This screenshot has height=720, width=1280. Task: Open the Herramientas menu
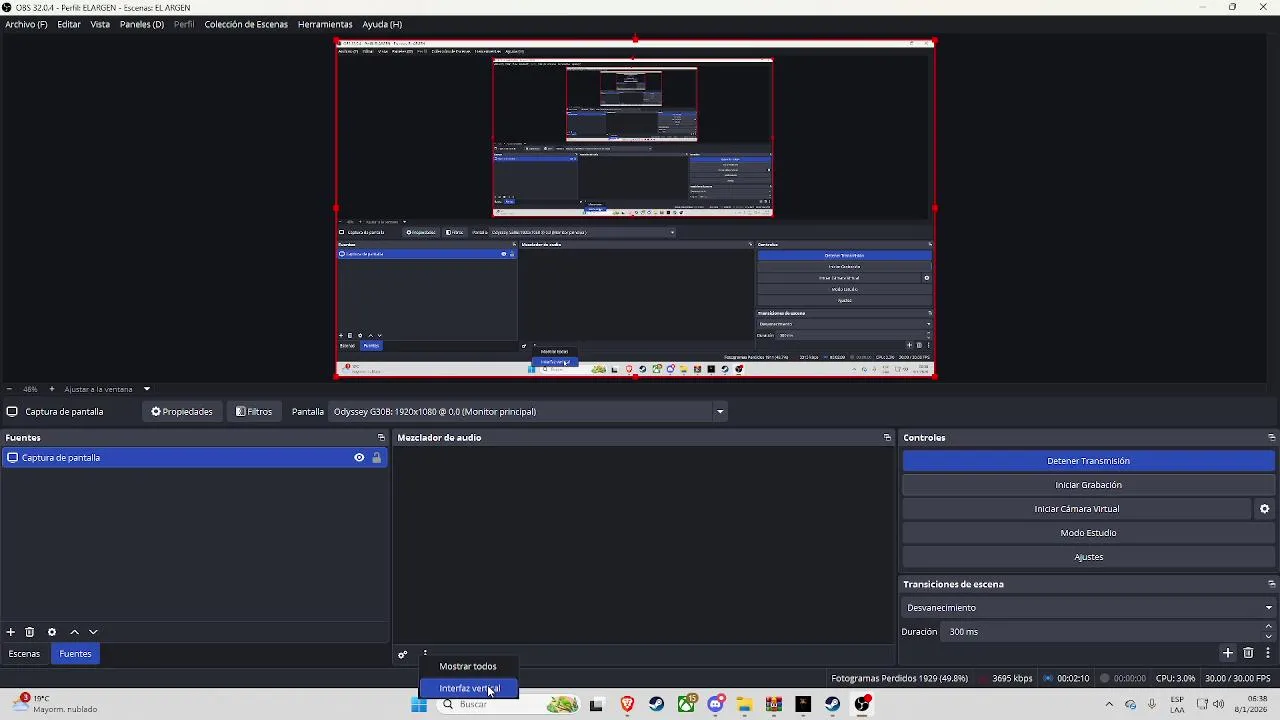tap(325, 24)
